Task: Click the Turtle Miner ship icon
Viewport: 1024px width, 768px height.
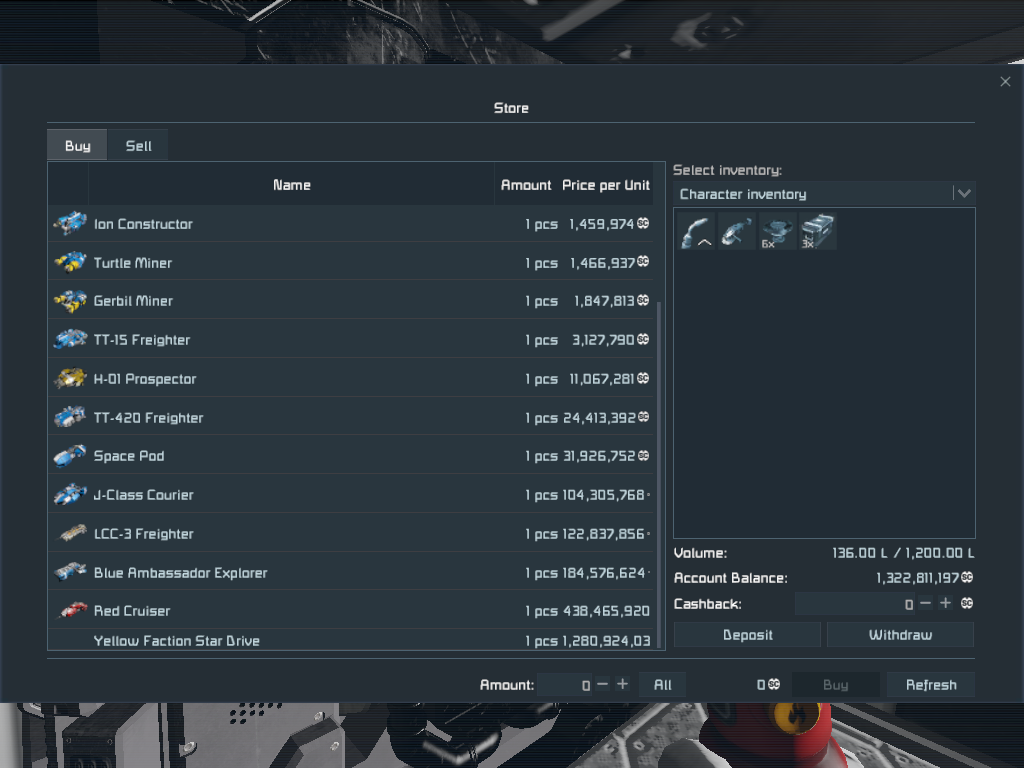Action: (70, 263)
